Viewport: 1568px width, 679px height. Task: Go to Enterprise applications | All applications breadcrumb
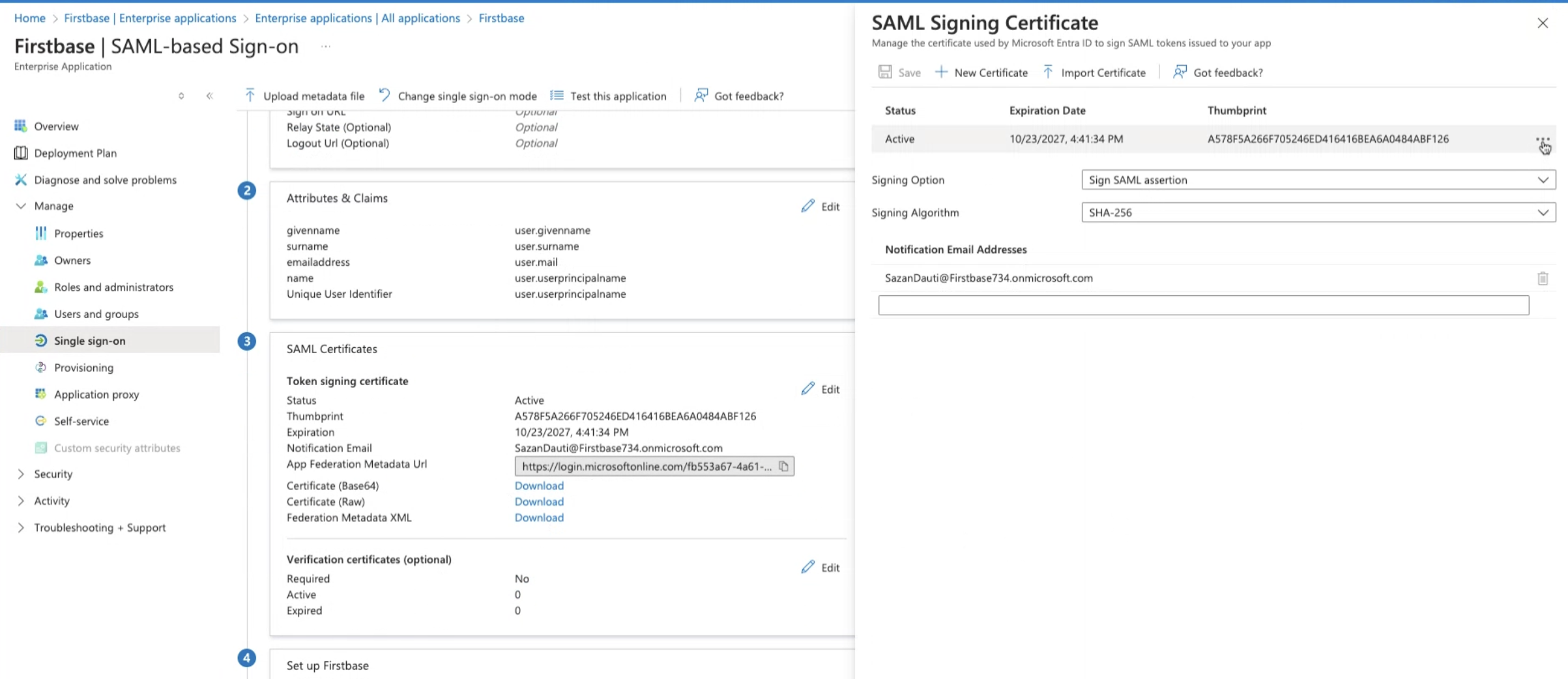pos(357,18)
